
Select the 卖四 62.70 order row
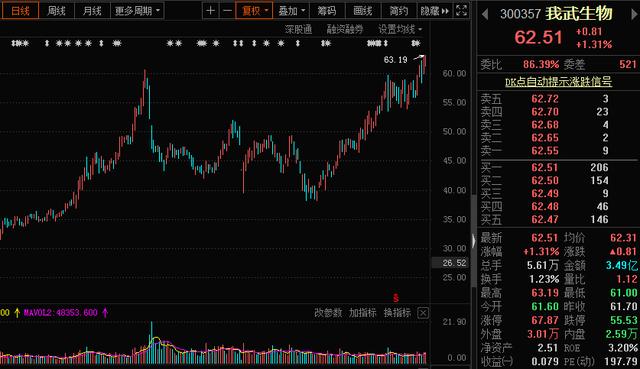(558, 112)
